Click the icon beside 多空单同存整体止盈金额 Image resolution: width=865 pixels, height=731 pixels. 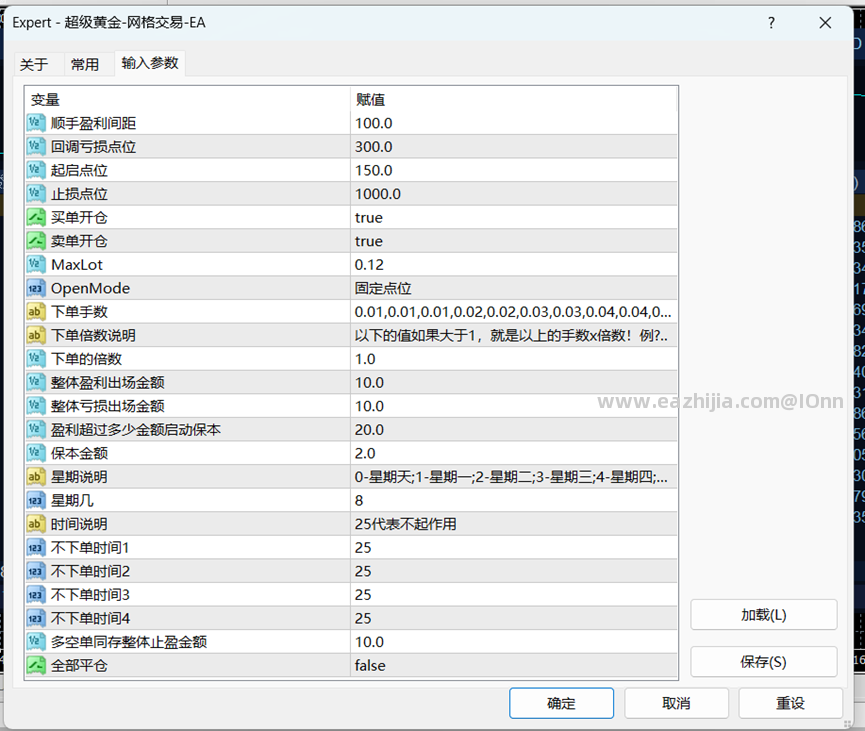(x=36, y=642)
